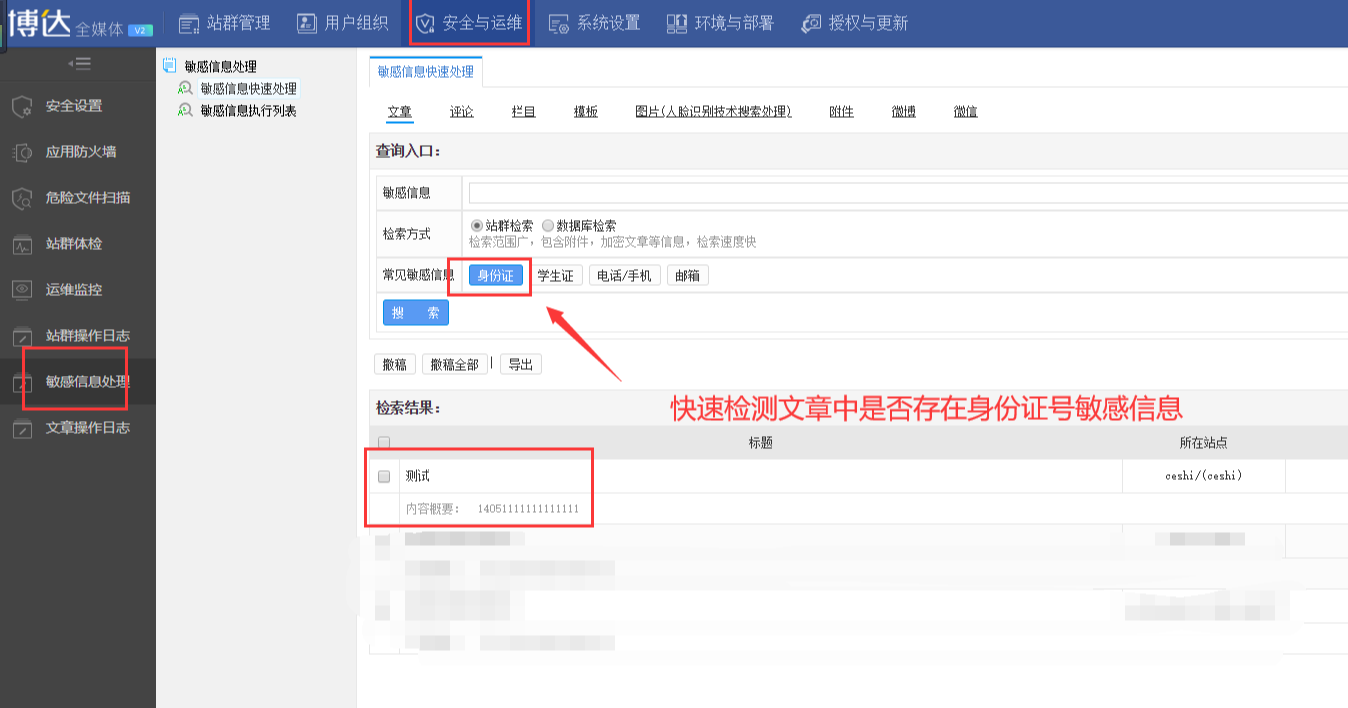The image size is (1348, 708).
Task: Click the 授权与更新 icon in top bar
Action: click(x=812, y=23)
